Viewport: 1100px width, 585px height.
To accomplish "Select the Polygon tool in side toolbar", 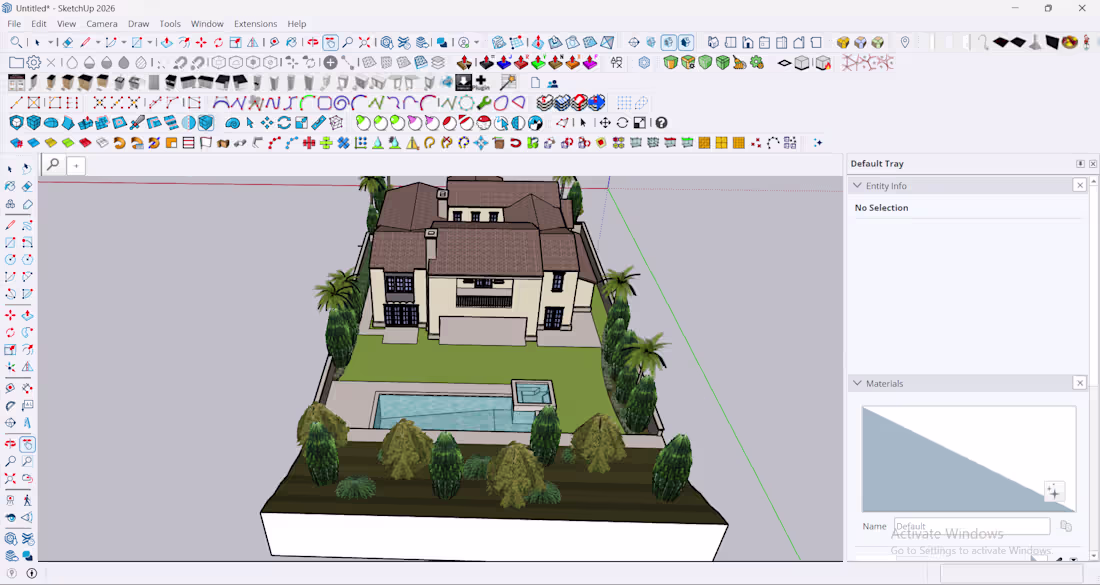I will tap(27, 260).
